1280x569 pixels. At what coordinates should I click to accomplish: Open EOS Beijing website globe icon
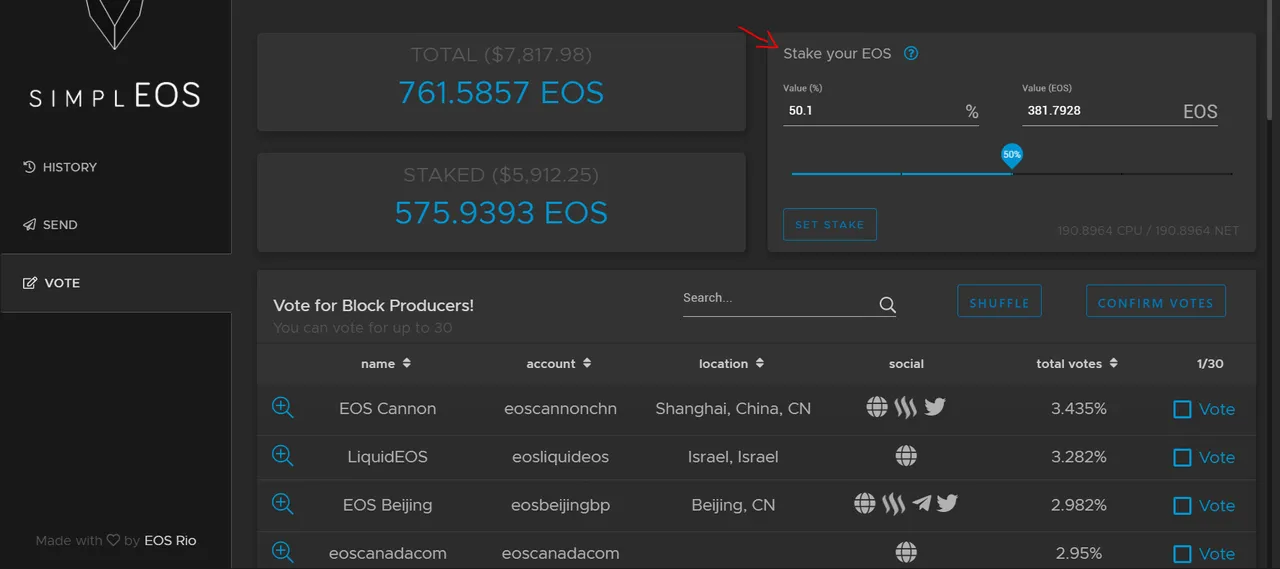click(x=865, y=503)
